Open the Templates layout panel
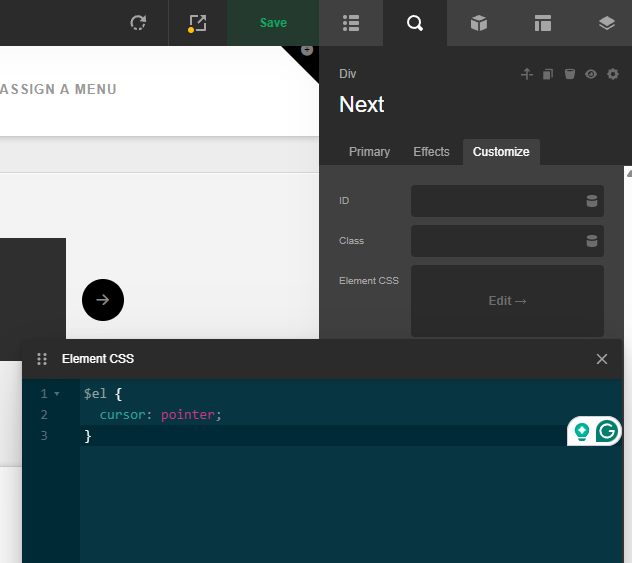This screenshot has height=563, width=632. [x=543, y=23]
